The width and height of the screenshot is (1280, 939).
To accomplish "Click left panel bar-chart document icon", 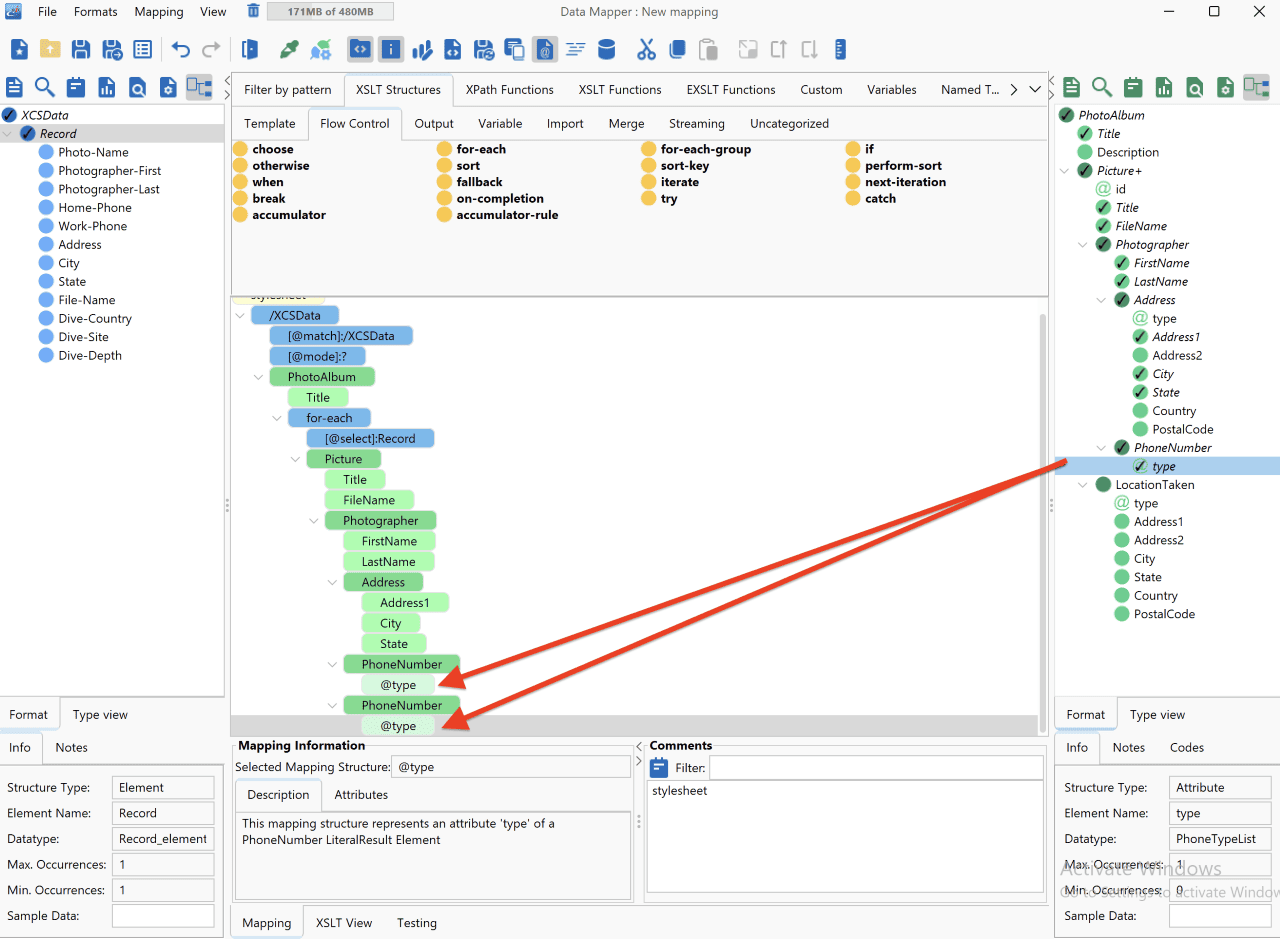I will pyautogui.click(x=106, y=87).
